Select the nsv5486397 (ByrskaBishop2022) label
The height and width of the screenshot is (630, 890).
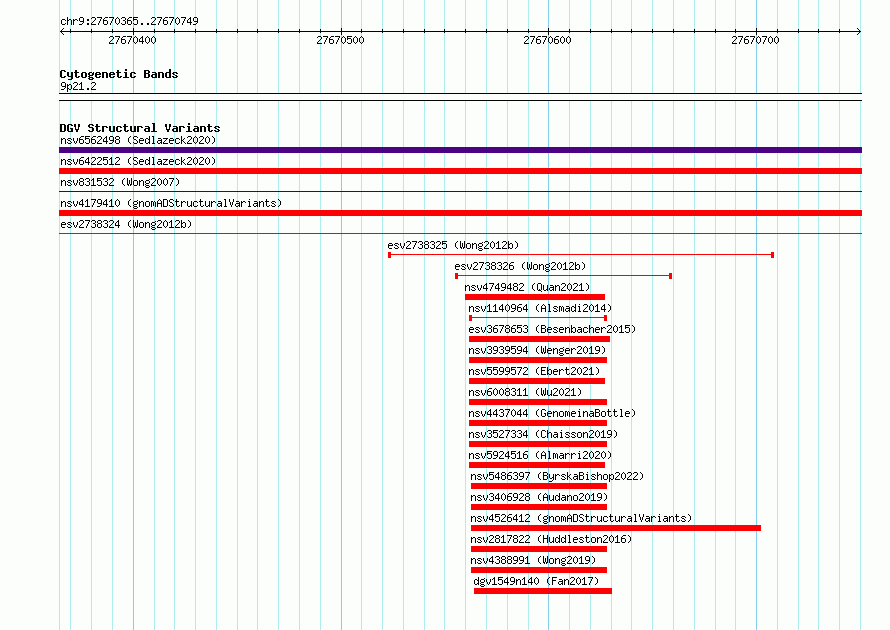click(557, 476)
